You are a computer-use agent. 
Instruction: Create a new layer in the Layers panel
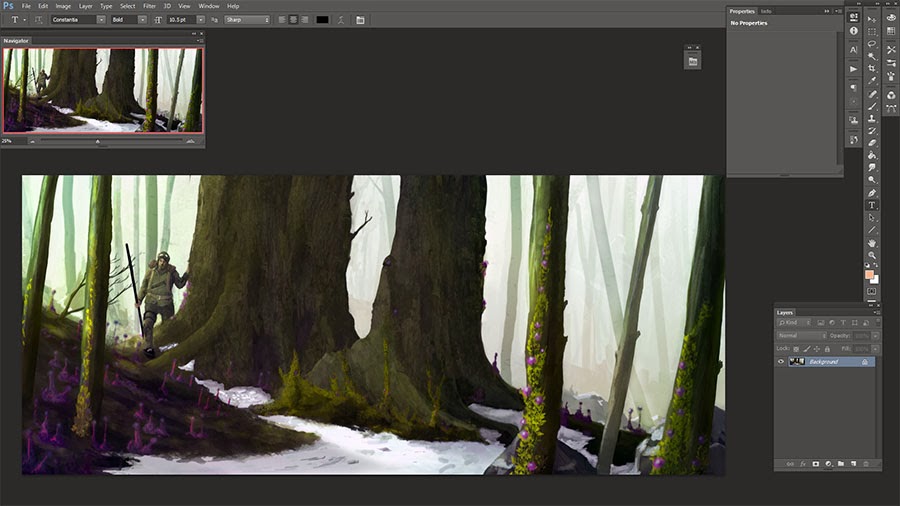[x=854, y=464]
